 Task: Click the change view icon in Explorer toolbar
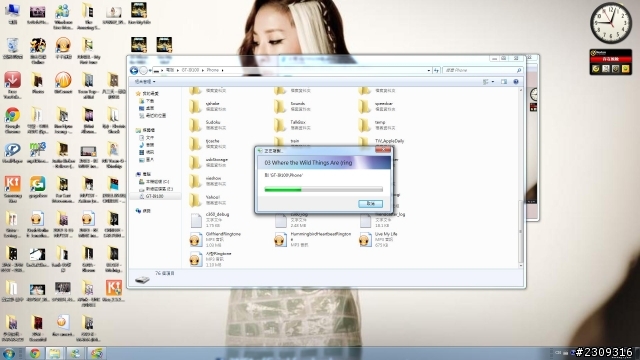[x=486, y=82]
